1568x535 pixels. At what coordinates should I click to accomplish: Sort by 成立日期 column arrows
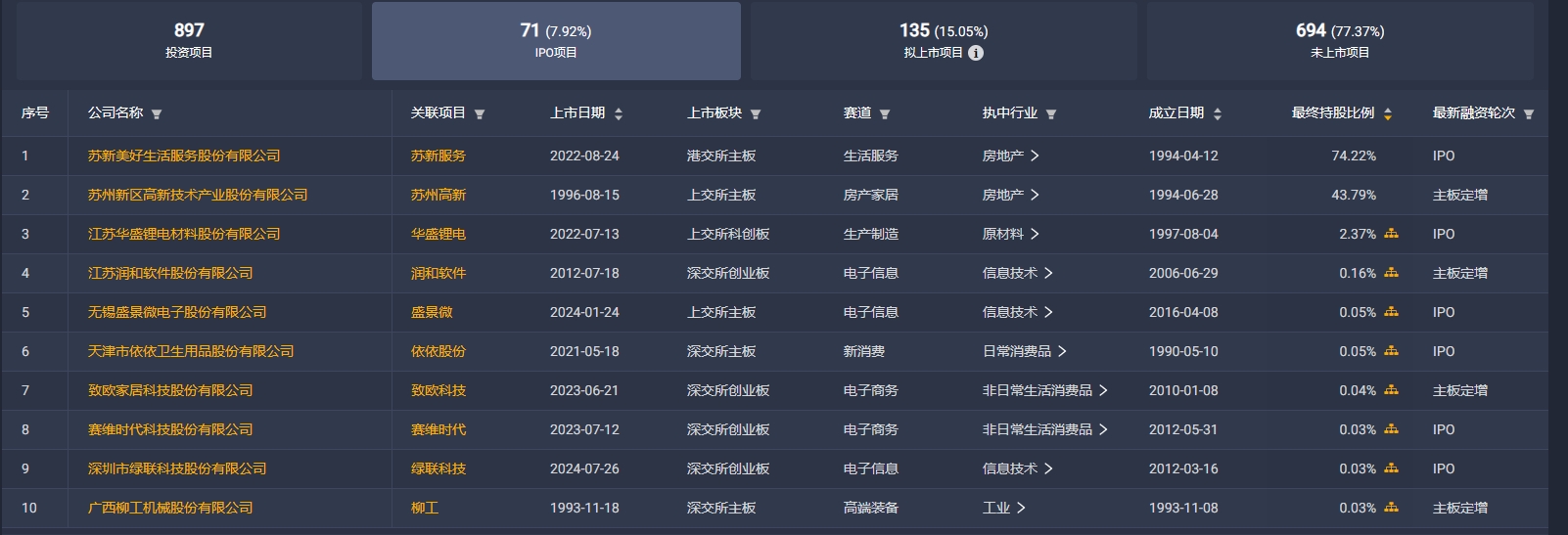click(1218, 114)
